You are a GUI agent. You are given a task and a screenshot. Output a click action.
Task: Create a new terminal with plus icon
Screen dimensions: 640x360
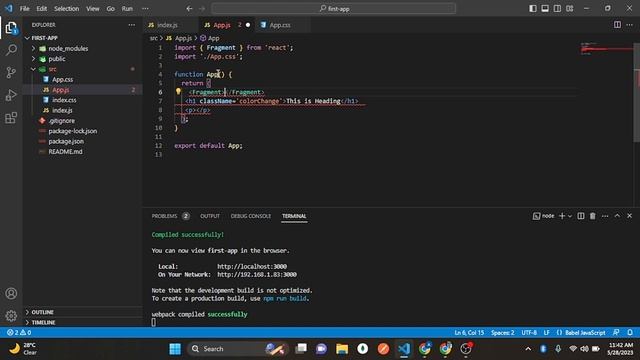coord(562,216)
